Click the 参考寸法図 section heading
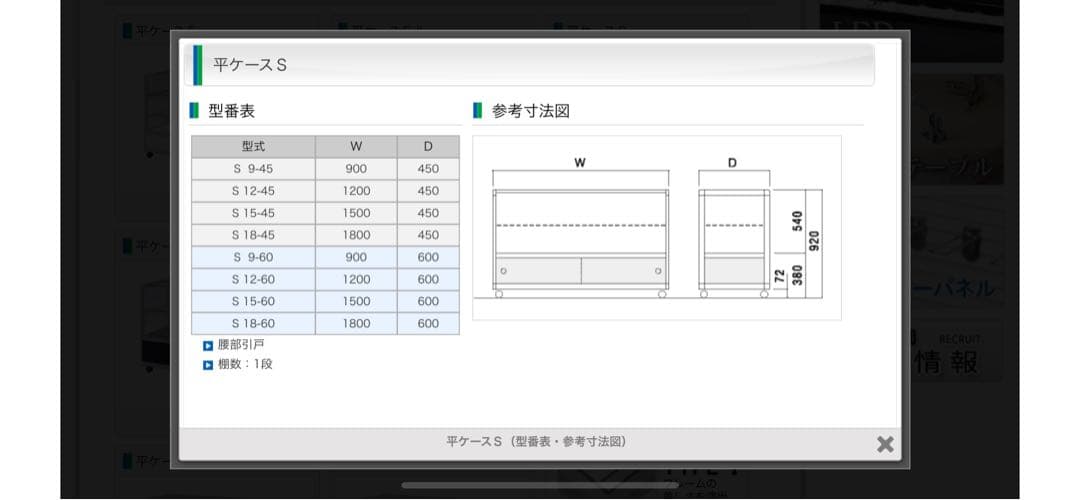The height and width of the screenshot is (500, 1080). (x=530, y=111)
